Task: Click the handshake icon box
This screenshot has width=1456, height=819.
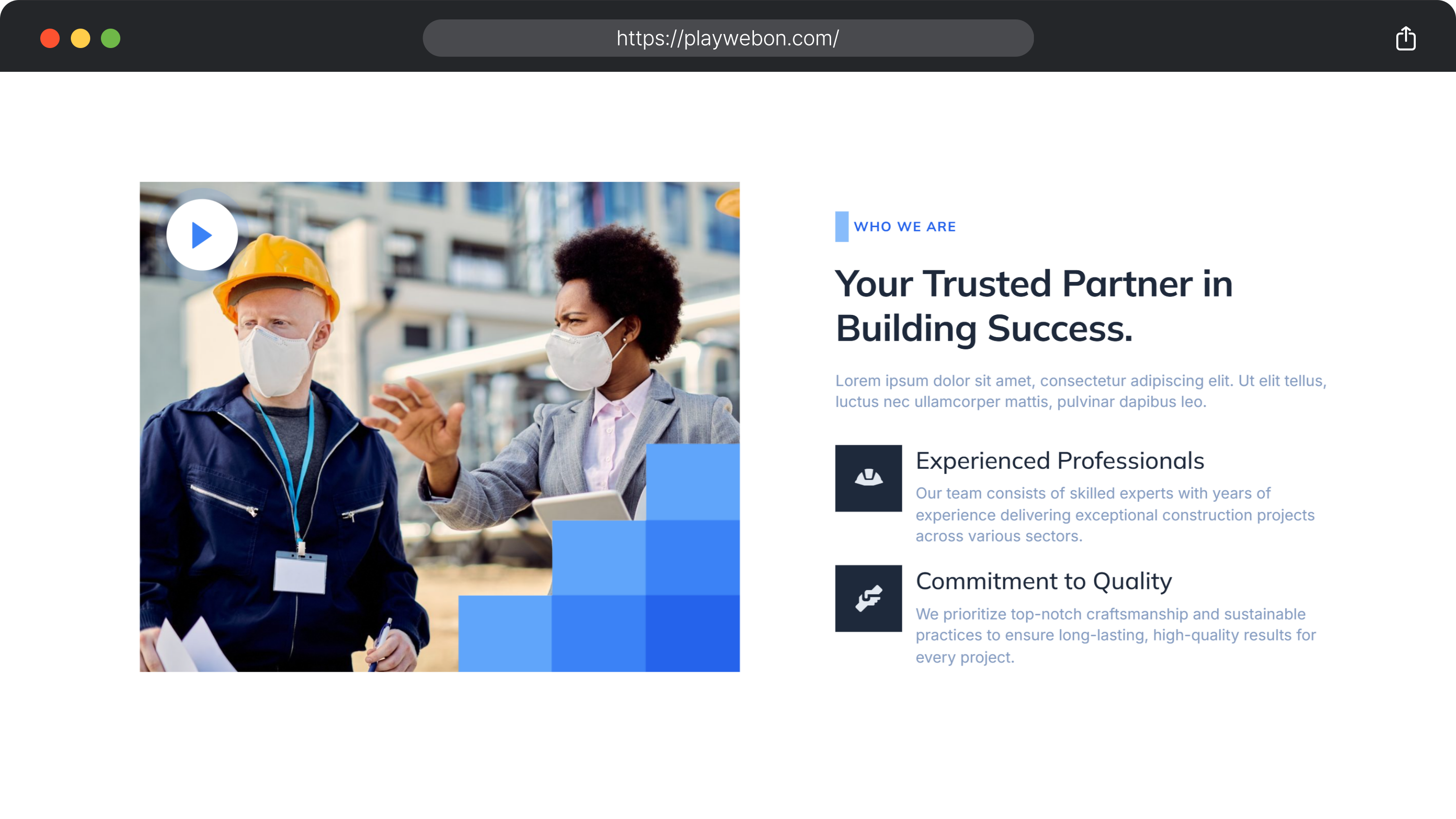Action: [868, 598]
